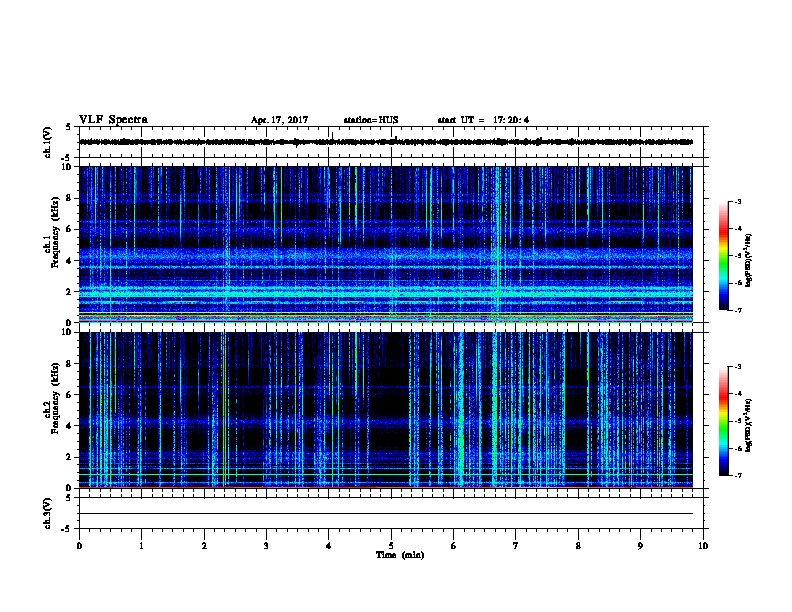Click time axis tick label "10"
The width and height of the screenshot is (792, 612).
click(x=703, y=546)
